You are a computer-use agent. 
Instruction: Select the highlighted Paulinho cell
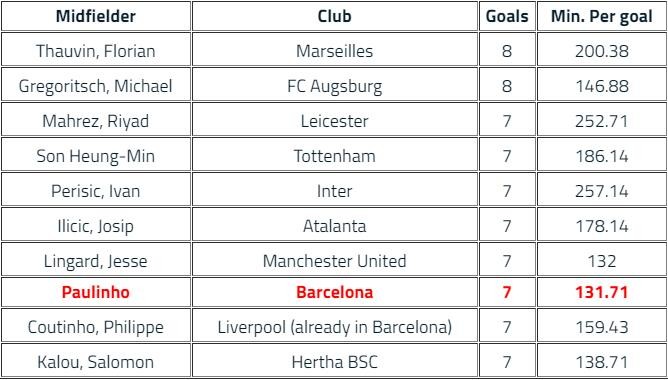[96, 292]
